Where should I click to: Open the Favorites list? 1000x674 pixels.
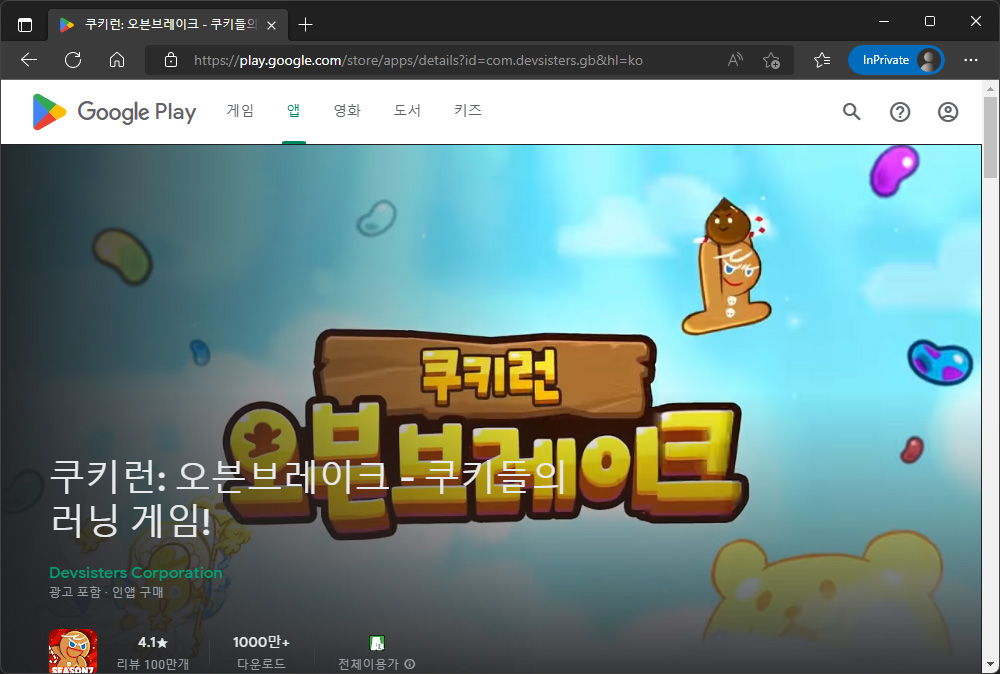coord(822,60)
